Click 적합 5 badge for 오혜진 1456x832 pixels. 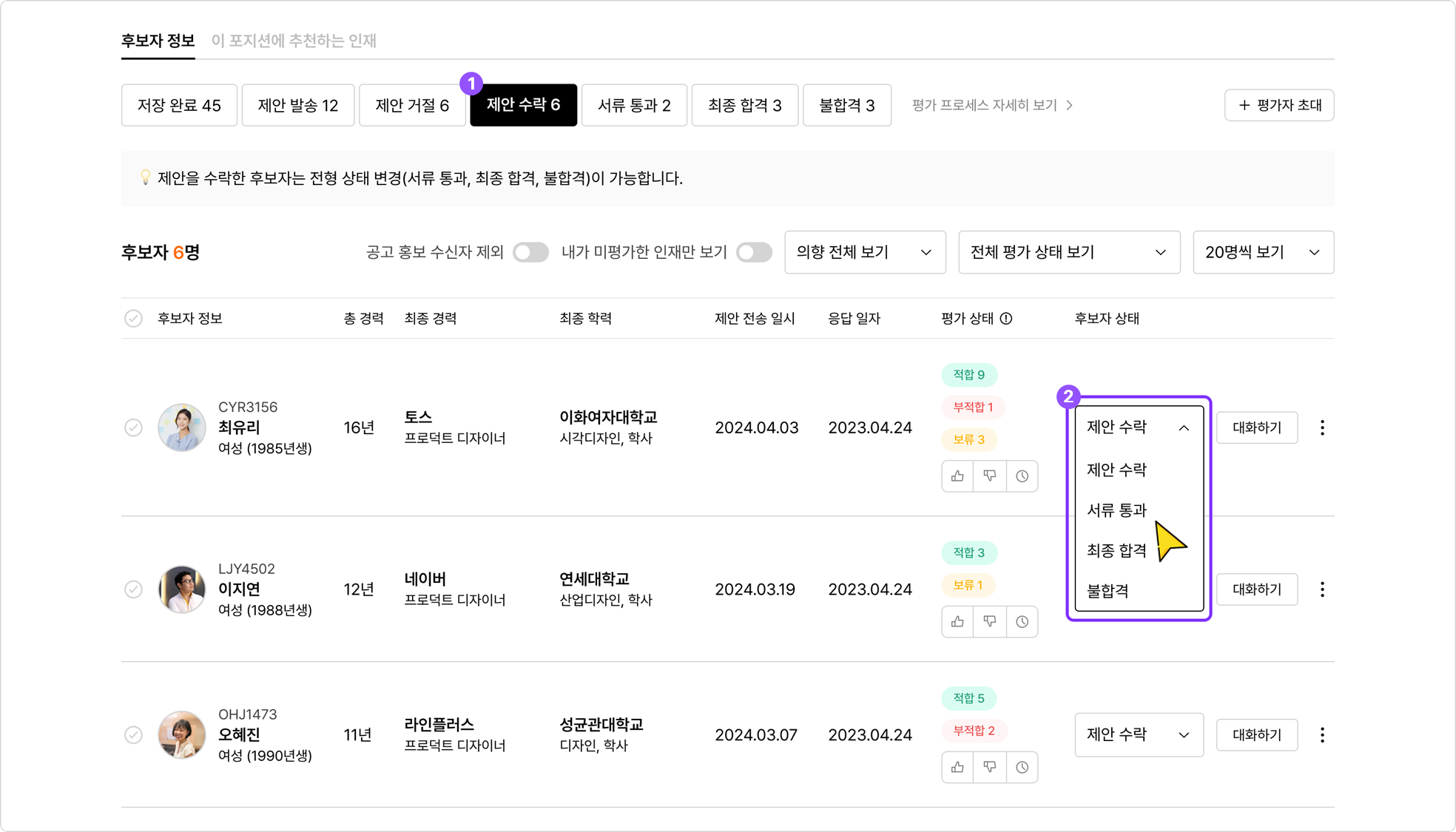969,698
